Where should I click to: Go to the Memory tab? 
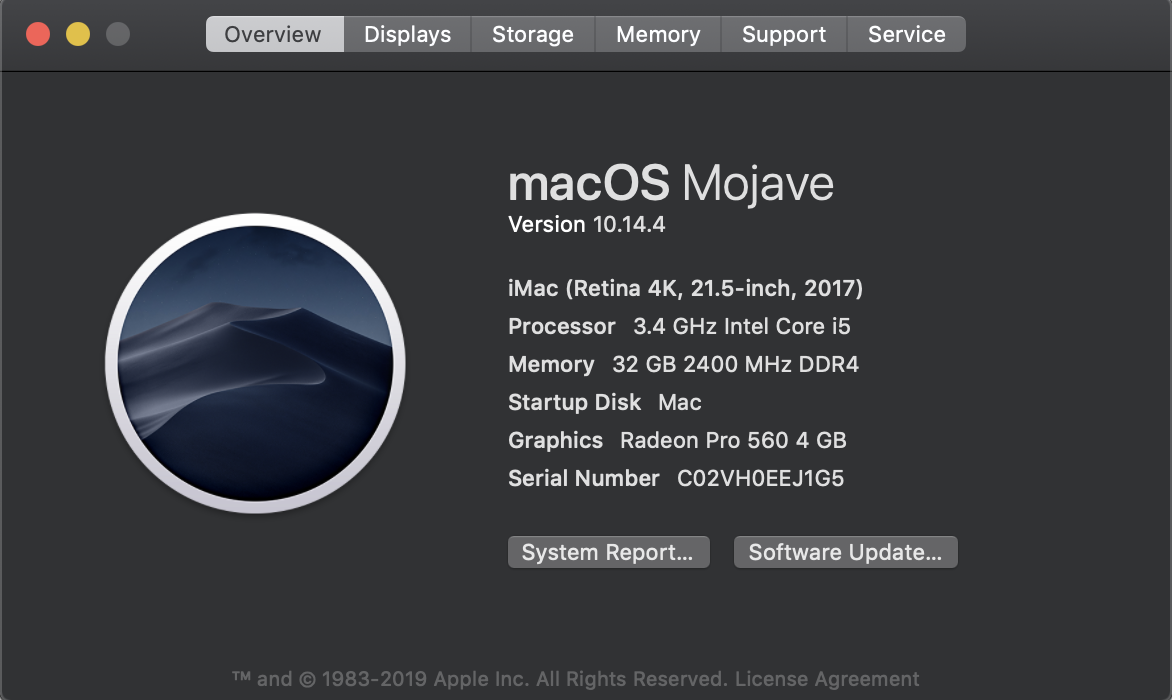tap(657, 35)
